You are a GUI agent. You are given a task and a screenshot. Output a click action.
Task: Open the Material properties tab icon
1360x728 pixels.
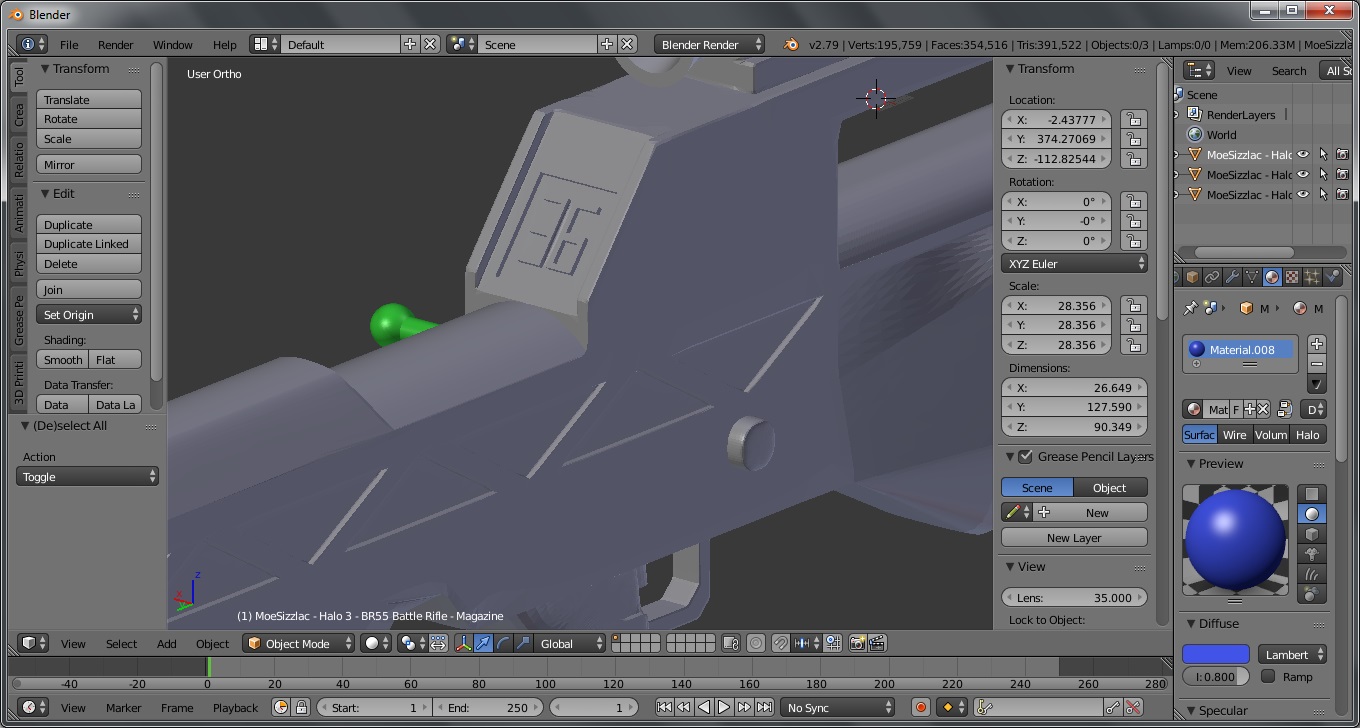(x=1272, y=277)
